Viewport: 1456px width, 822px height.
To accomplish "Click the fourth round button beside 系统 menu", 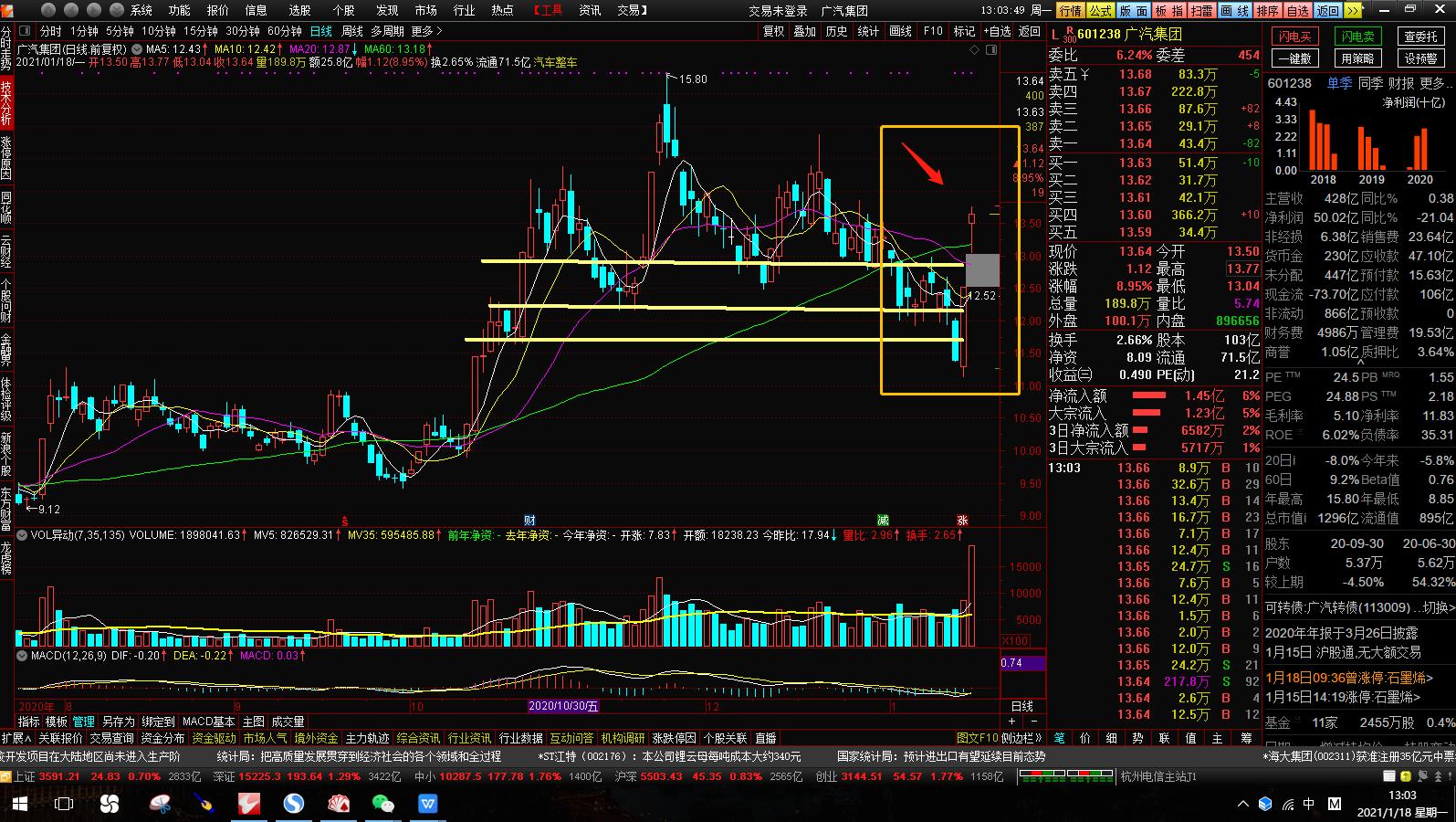I will pos(116,10).
